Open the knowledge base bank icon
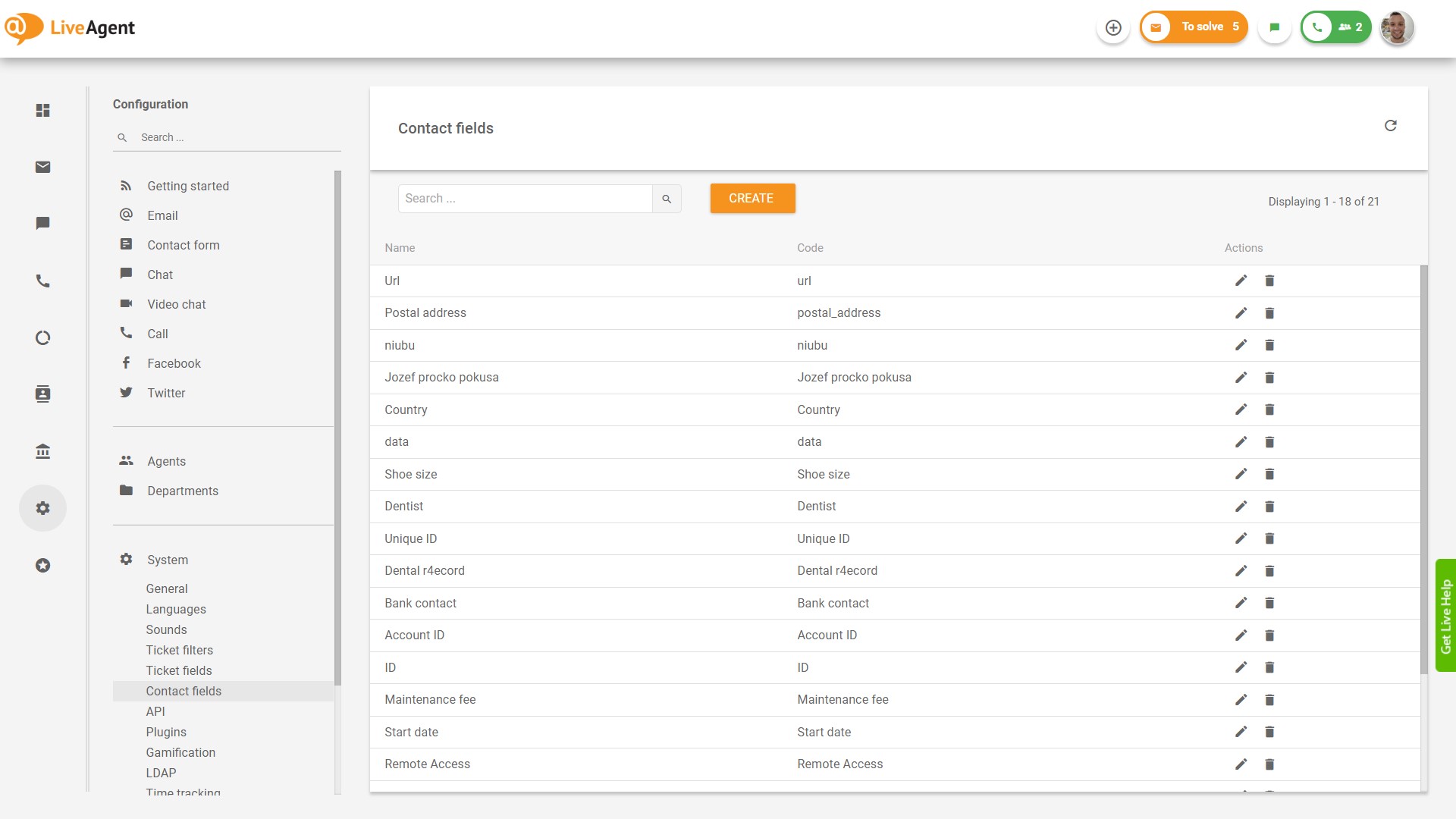Screen dimensions: 1456x819 click(x=43, y=452)
